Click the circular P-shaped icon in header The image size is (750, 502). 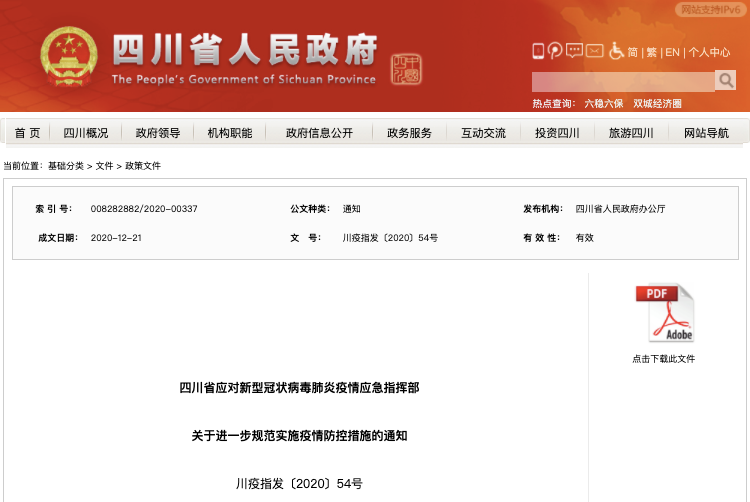click(555, 51)
